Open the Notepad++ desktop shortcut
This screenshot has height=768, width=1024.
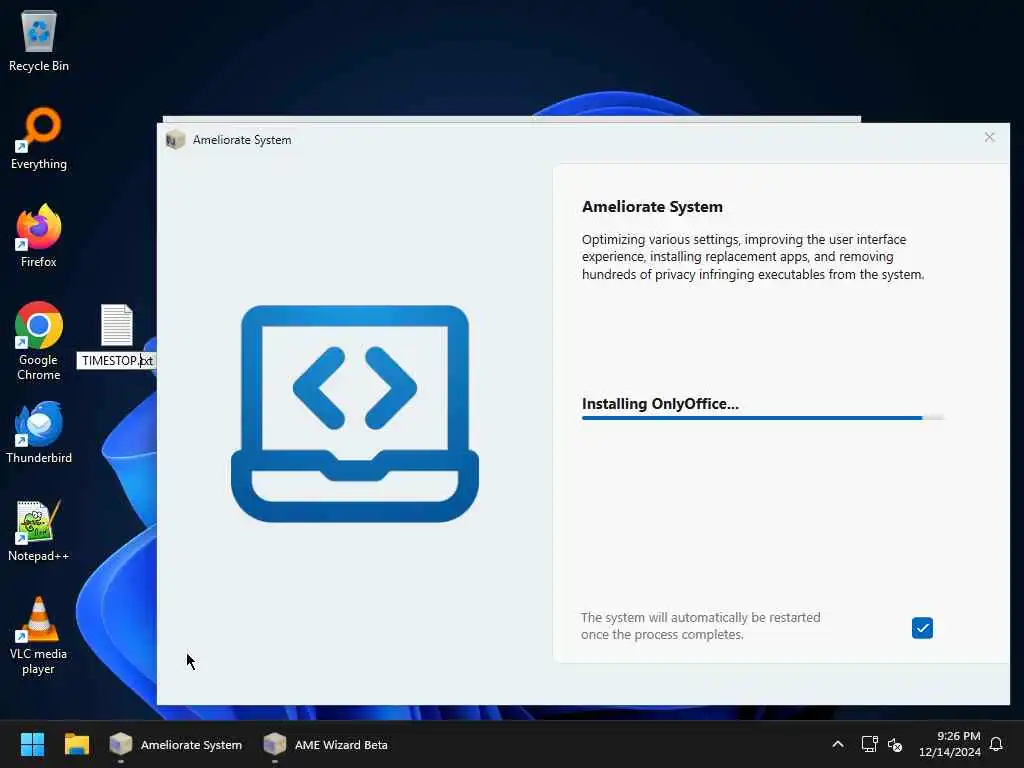pyautogui.click(x=39, y=530)
